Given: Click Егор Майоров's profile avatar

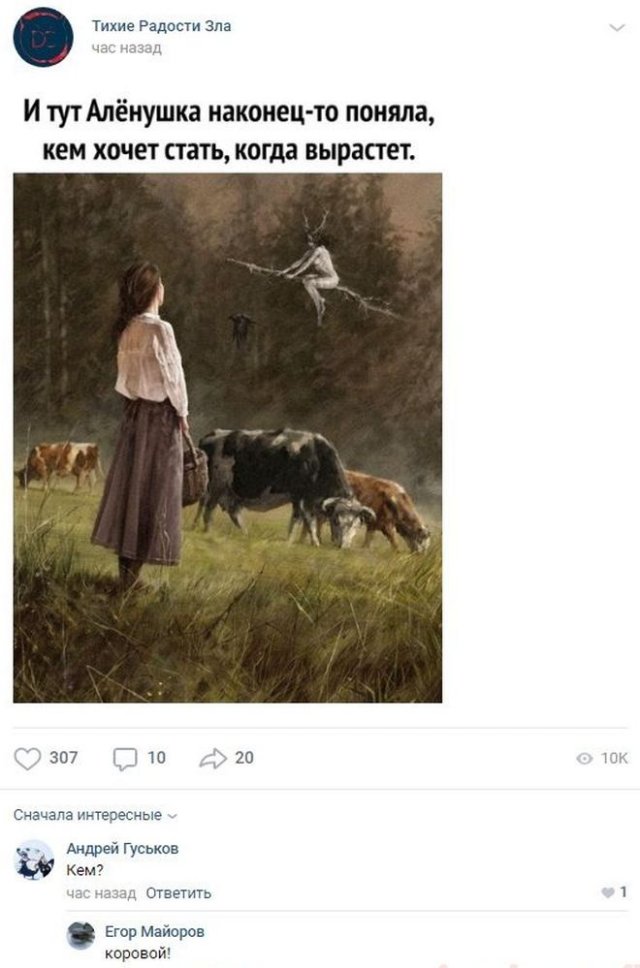Looking at the screenshot, I should [81, 934].
